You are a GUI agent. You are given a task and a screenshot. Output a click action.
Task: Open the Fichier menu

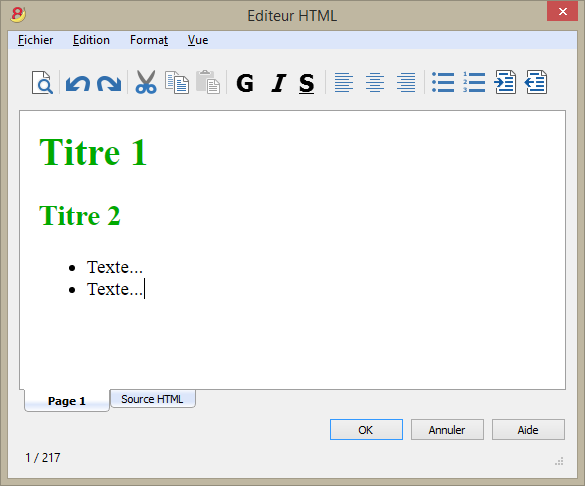35,40
